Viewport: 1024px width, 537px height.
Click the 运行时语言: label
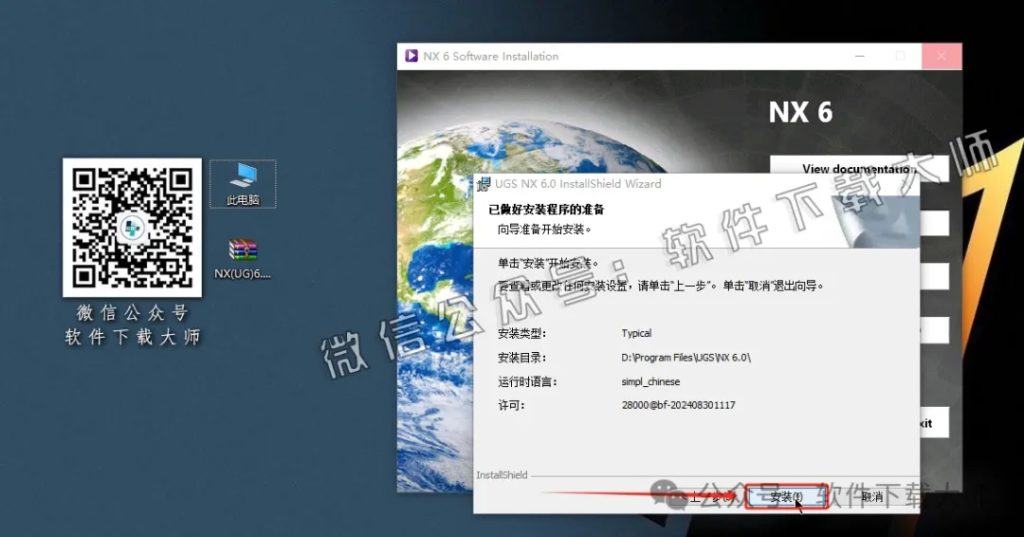[527, 382]
